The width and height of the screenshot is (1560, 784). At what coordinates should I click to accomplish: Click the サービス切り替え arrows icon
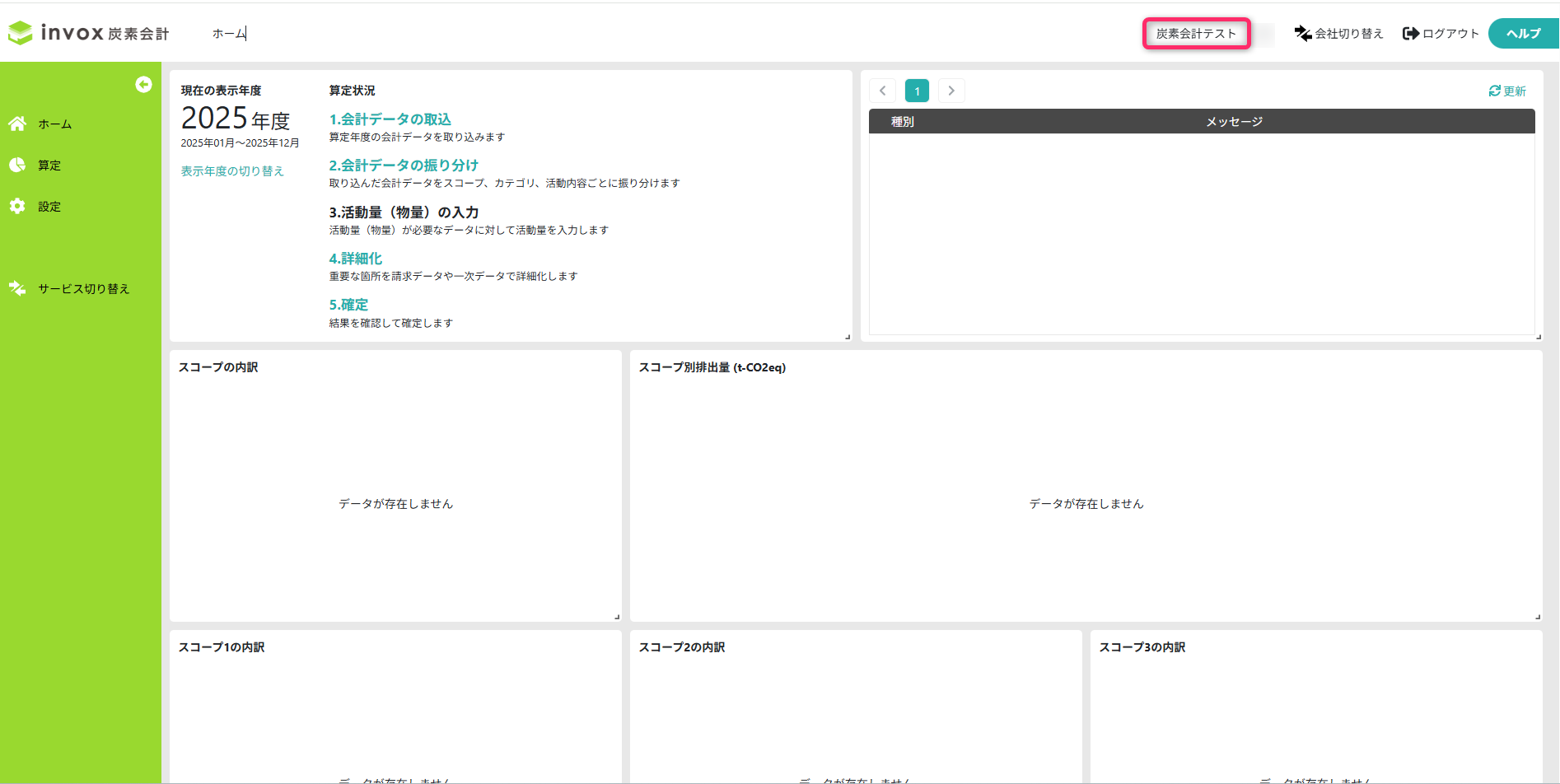coord(17,288)
